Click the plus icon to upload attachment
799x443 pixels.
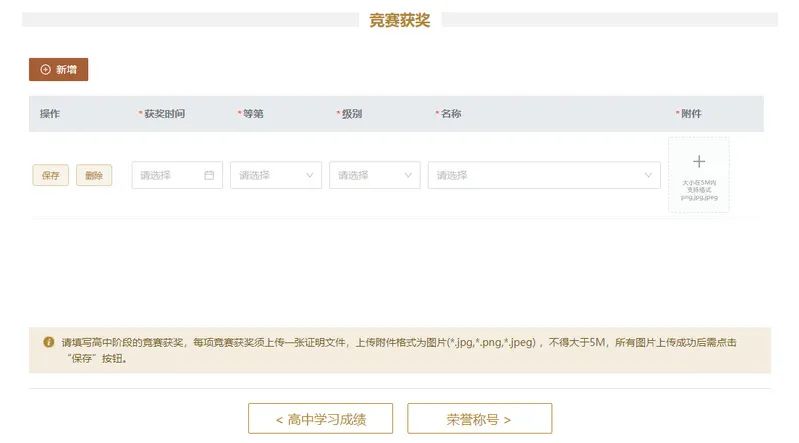click(x=699, y=162)
